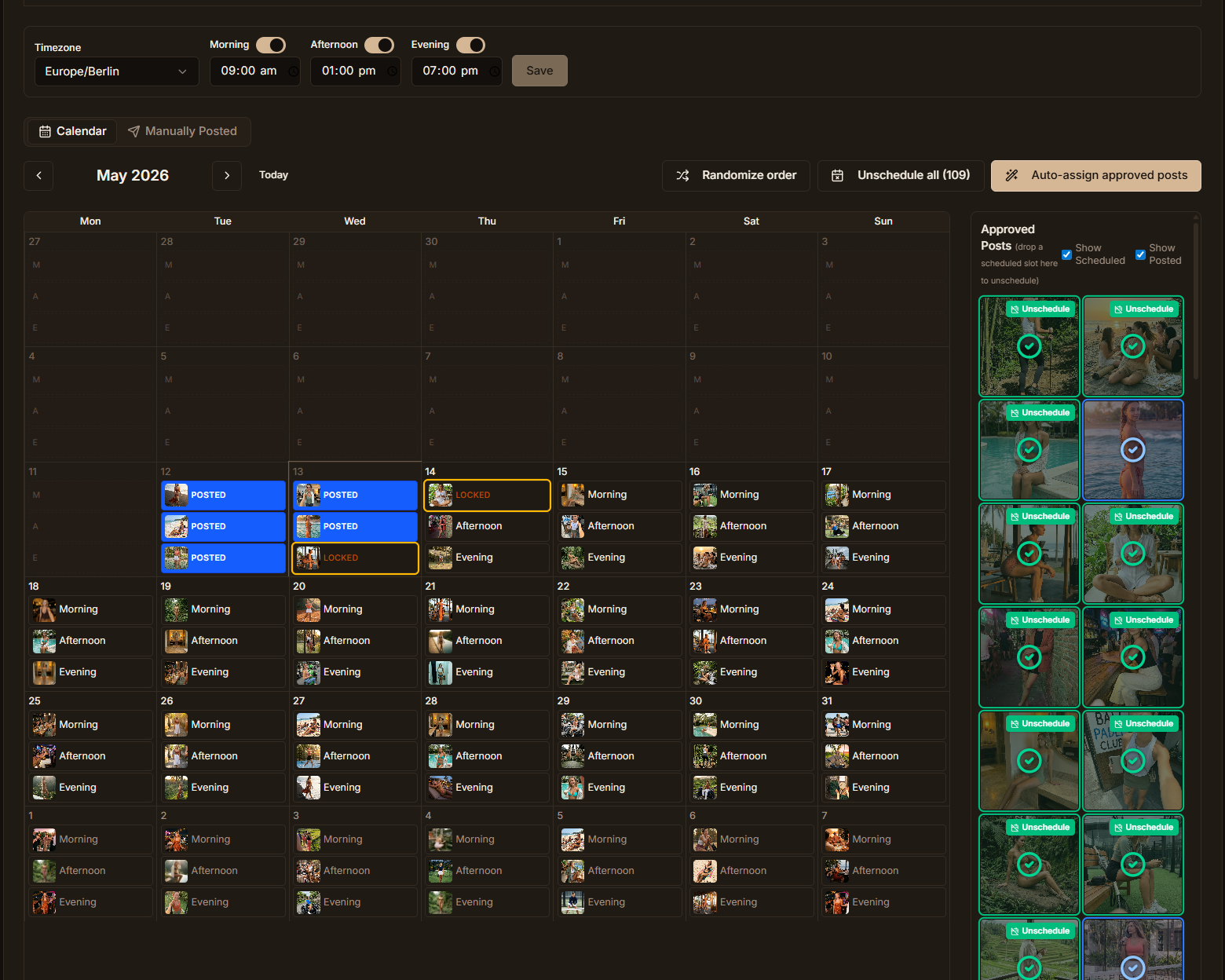Click Unschedule all (109) button
Screen dimensions: 1225x980
901,176
